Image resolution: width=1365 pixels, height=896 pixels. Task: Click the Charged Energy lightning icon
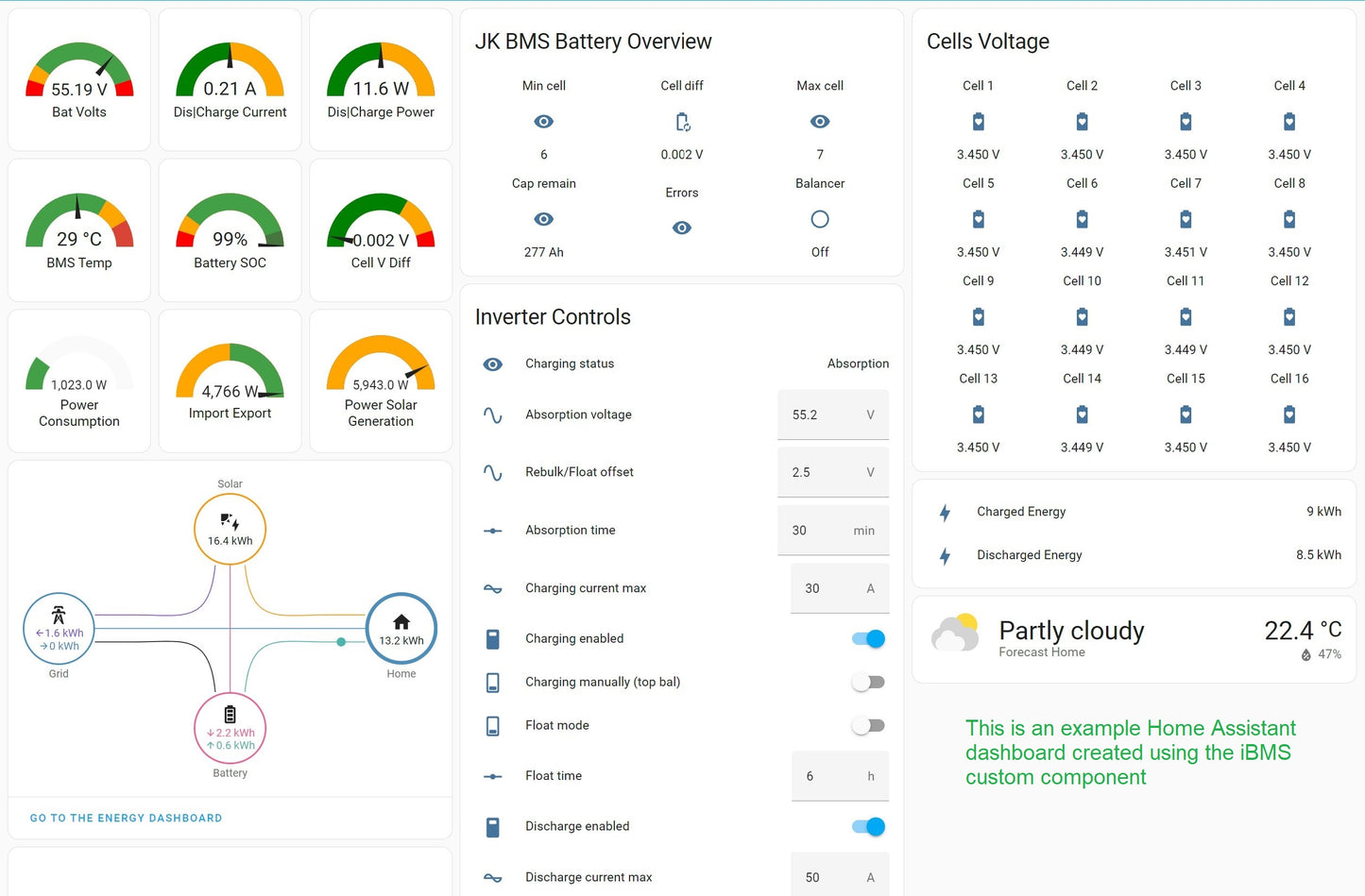(x=945, y=513)
